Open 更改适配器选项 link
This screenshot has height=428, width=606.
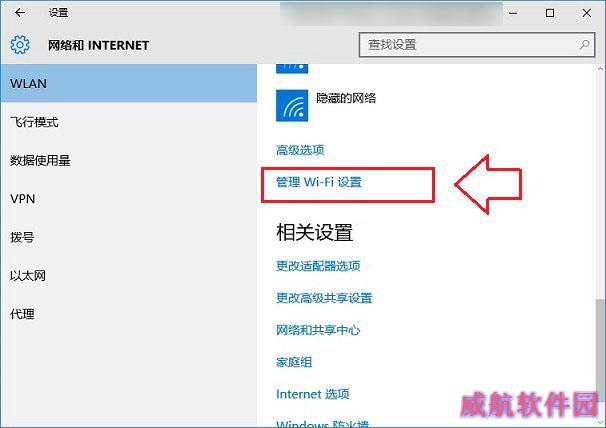(x=318, y=266)
